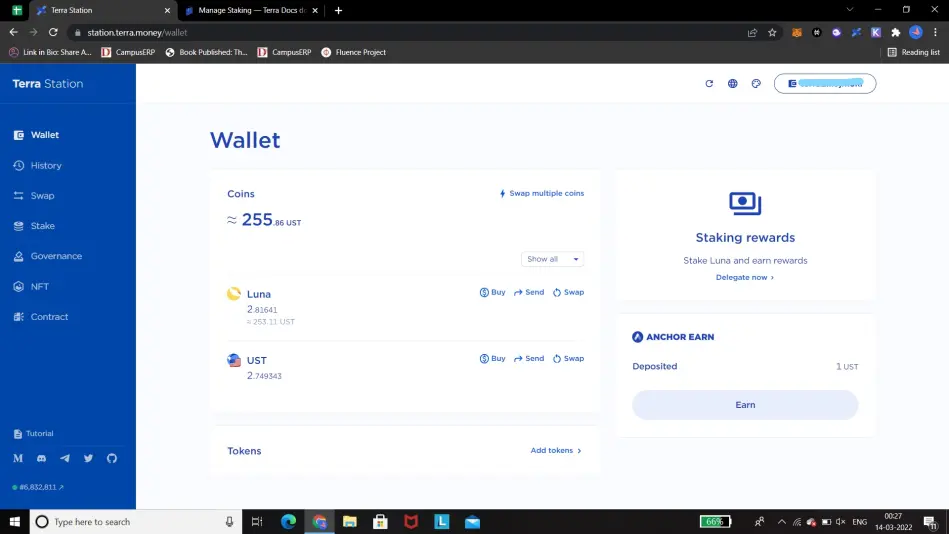Open the theme palette icon

[x=757, y=84]
